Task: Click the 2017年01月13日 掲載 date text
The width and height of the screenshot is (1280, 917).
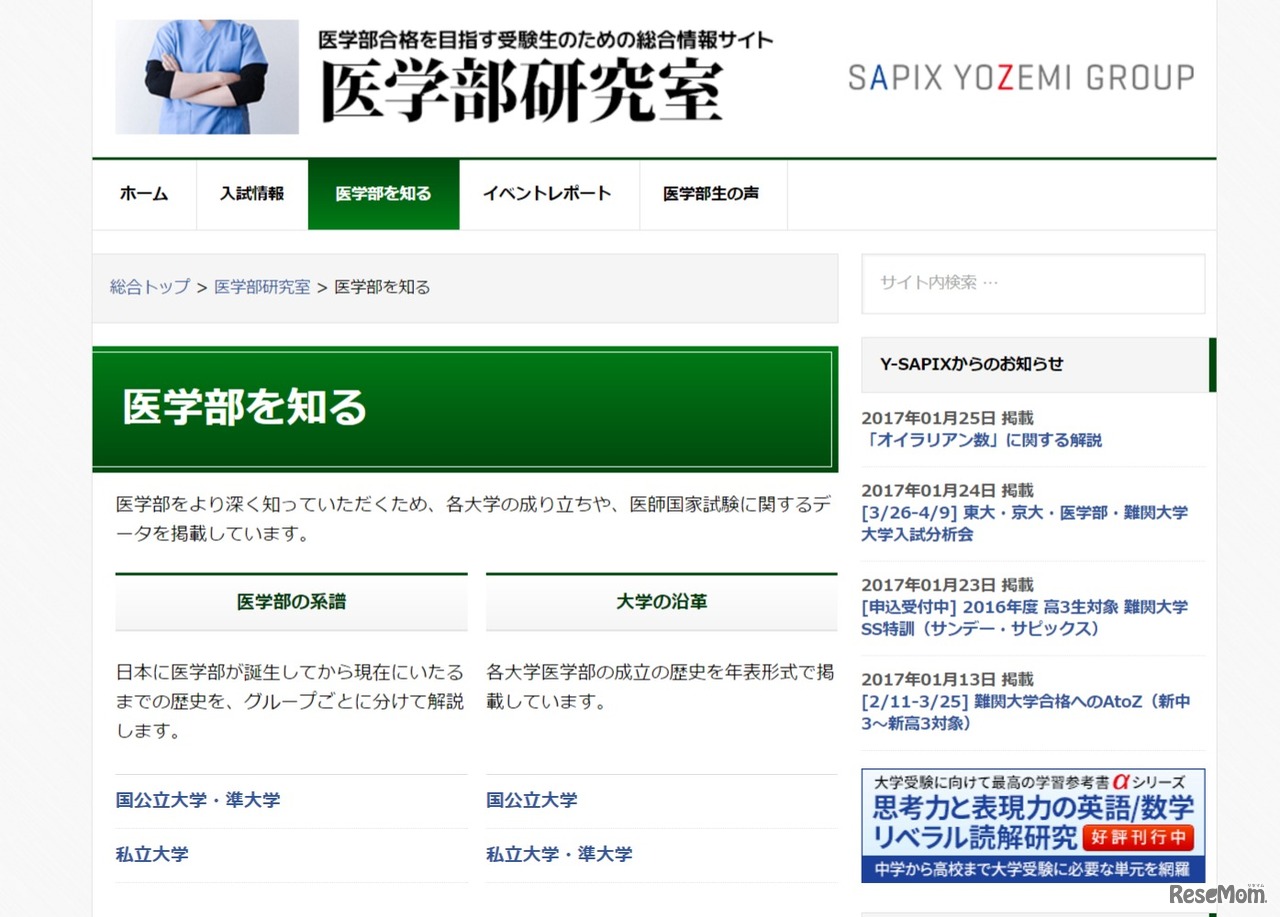Action: click(x=948, y=679)
